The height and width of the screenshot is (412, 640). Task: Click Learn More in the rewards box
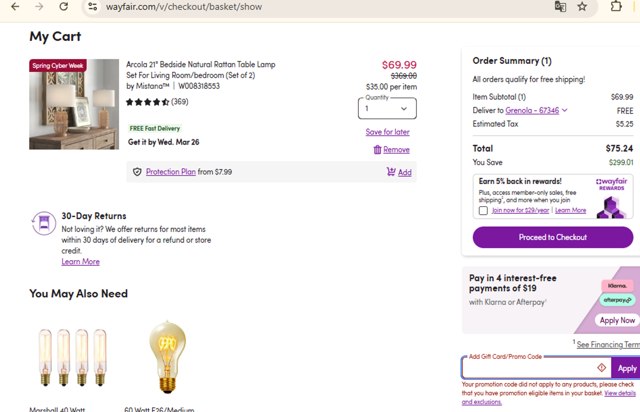coord(570,210)
